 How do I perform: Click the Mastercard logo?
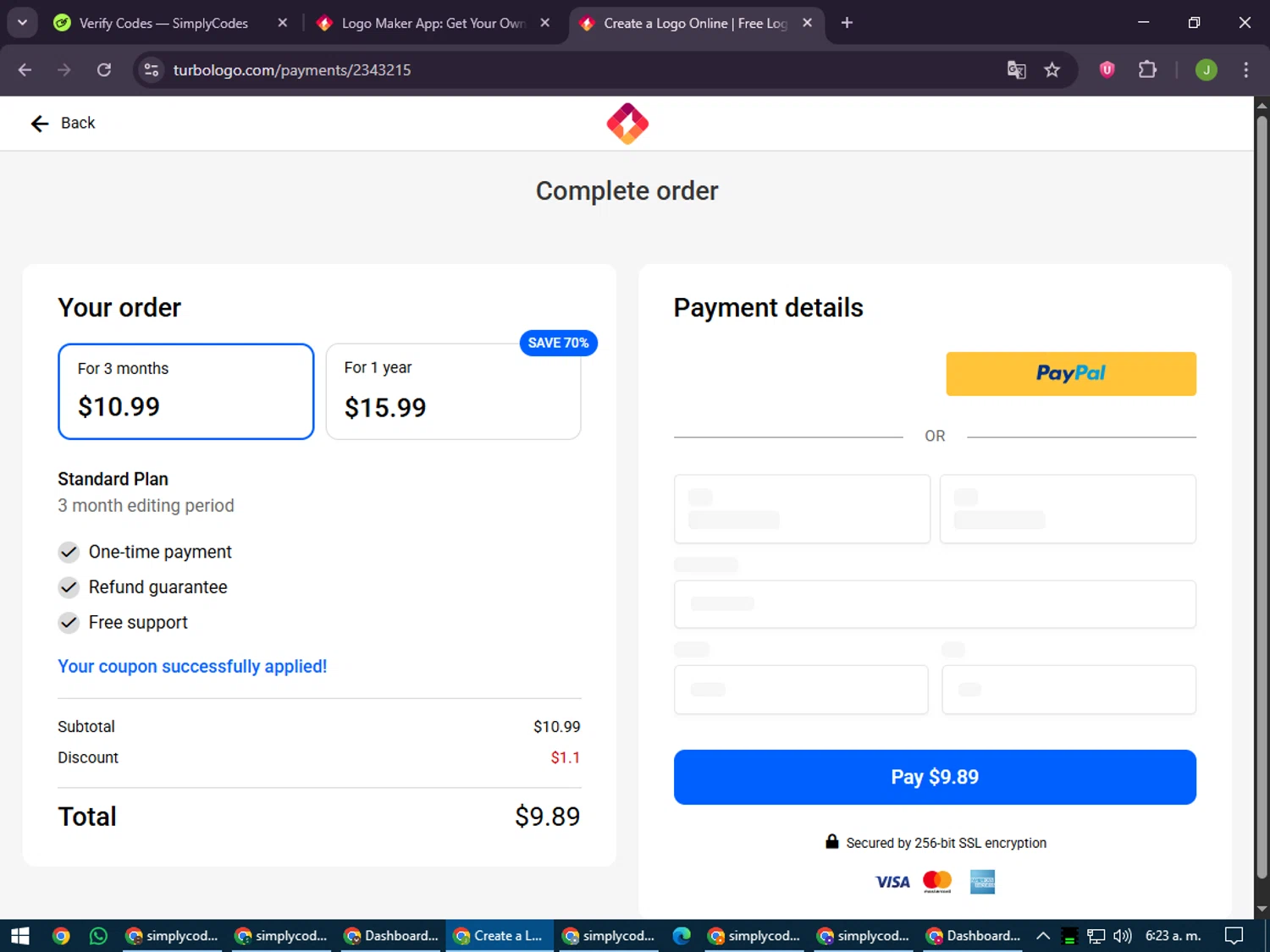pyautogui.click(x=937, y=882)
